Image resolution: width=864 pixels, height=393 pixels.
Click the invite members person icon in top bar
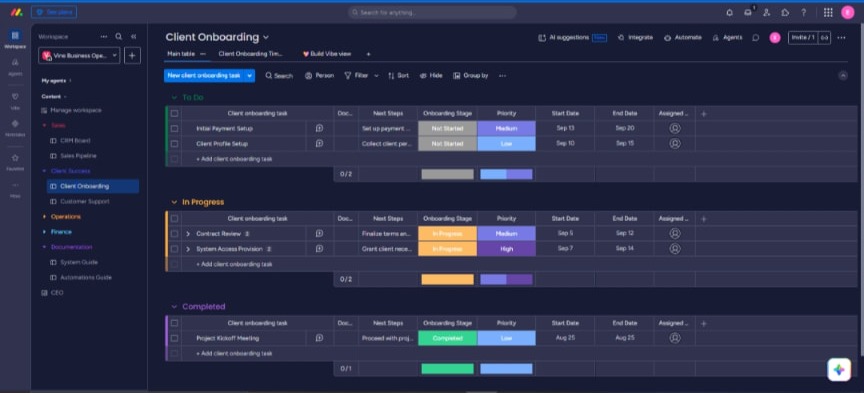766,12
